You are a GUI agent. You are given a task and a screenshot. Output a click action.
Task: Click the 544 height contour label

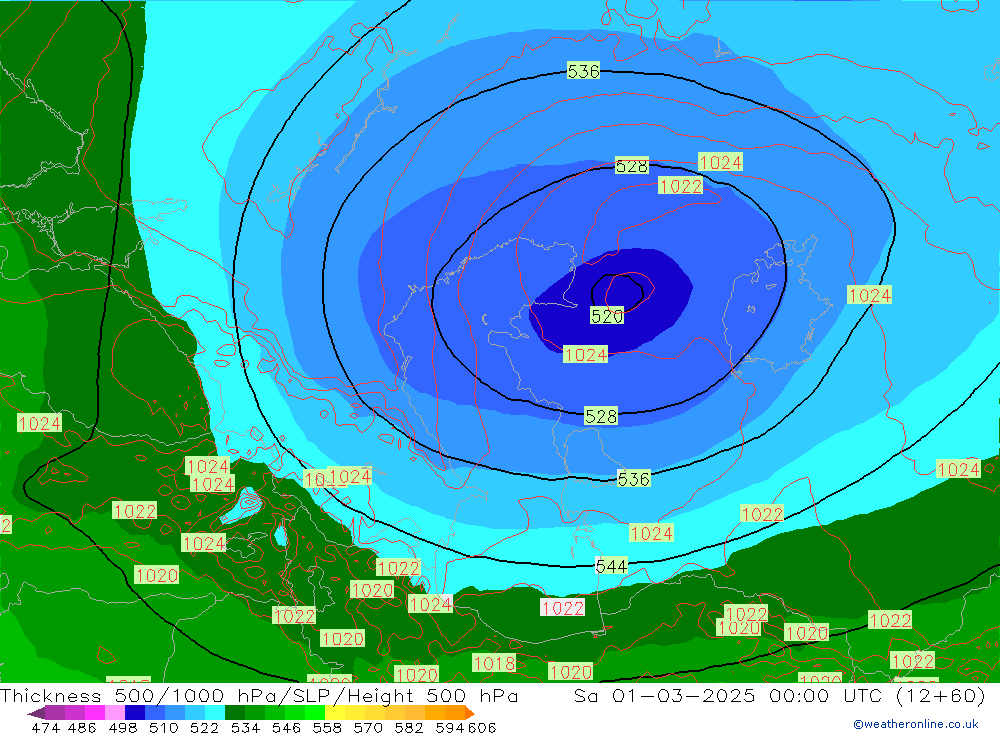611,566
